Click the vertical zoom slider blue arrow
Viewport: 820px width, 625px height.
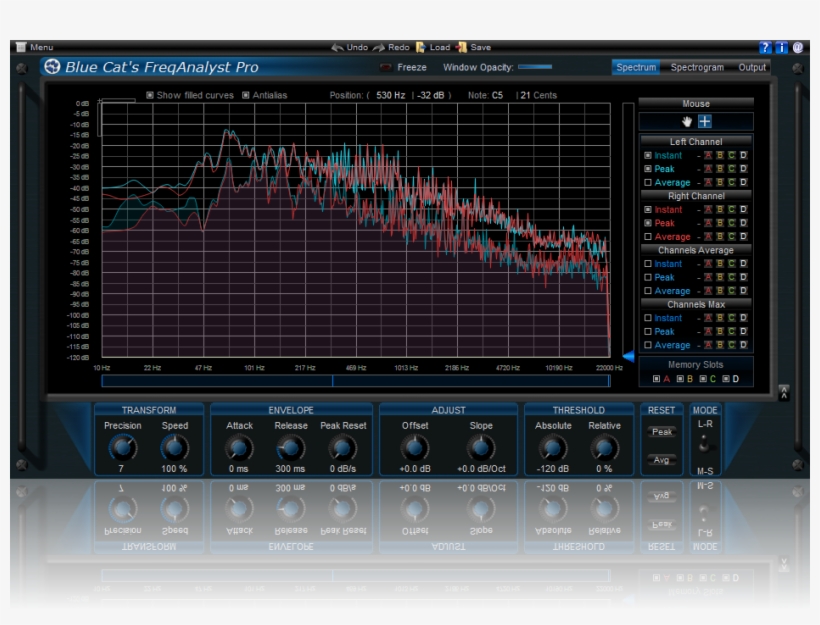(x=628, y=356)
